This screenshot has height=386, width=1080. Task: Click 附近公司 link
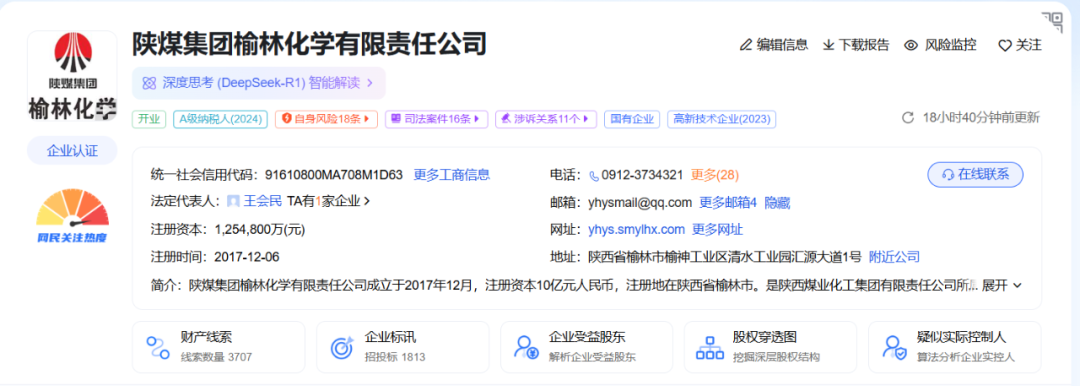894,257
